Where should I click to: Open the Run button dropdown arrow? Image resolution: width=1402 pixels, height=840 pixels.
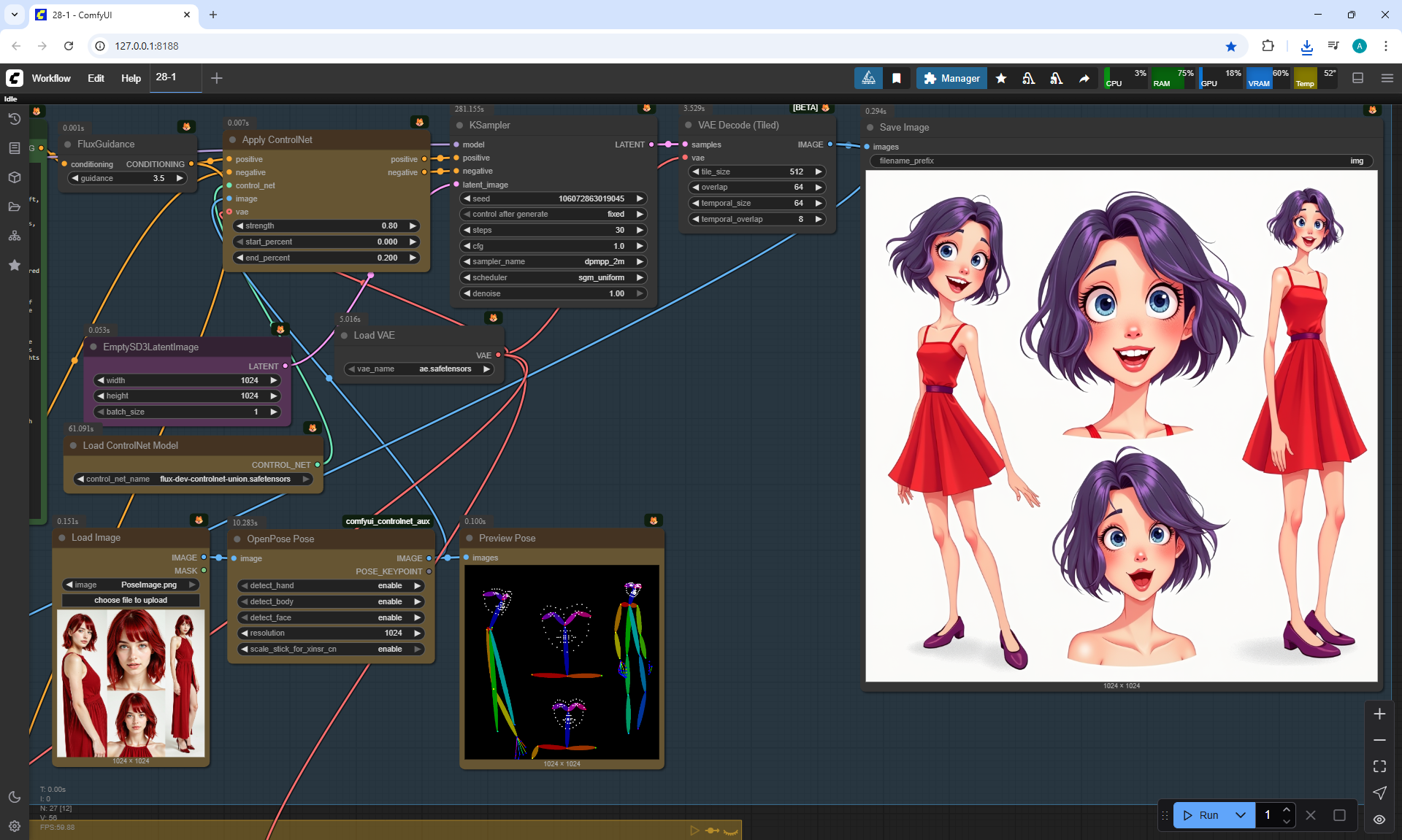(1240, 815)
